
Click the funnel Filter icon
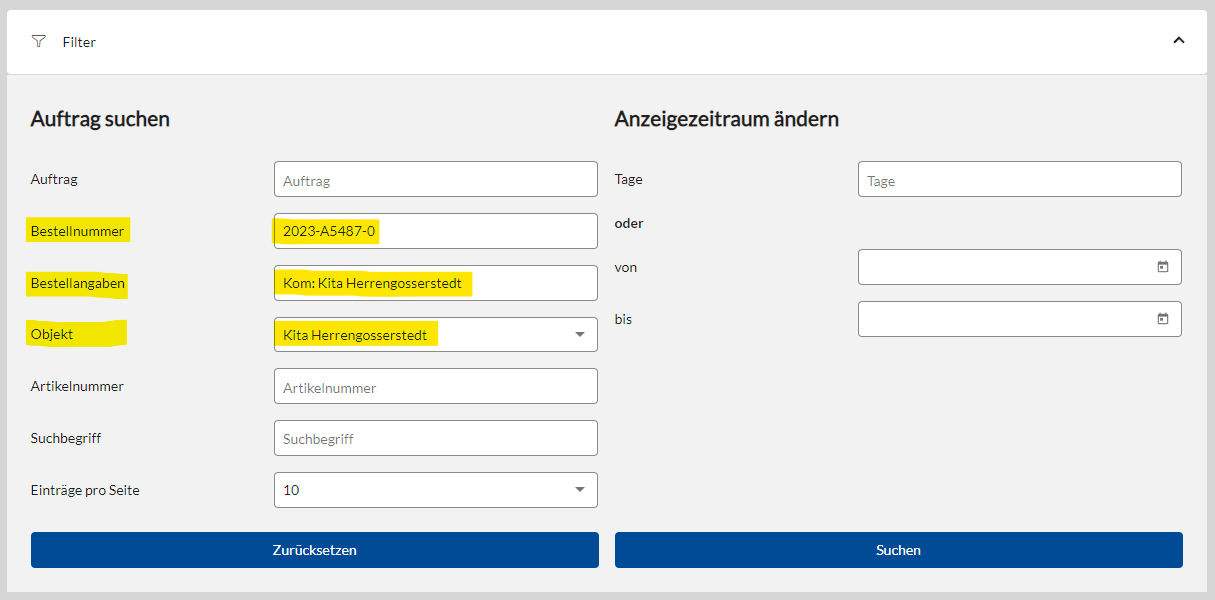(39, 41)
